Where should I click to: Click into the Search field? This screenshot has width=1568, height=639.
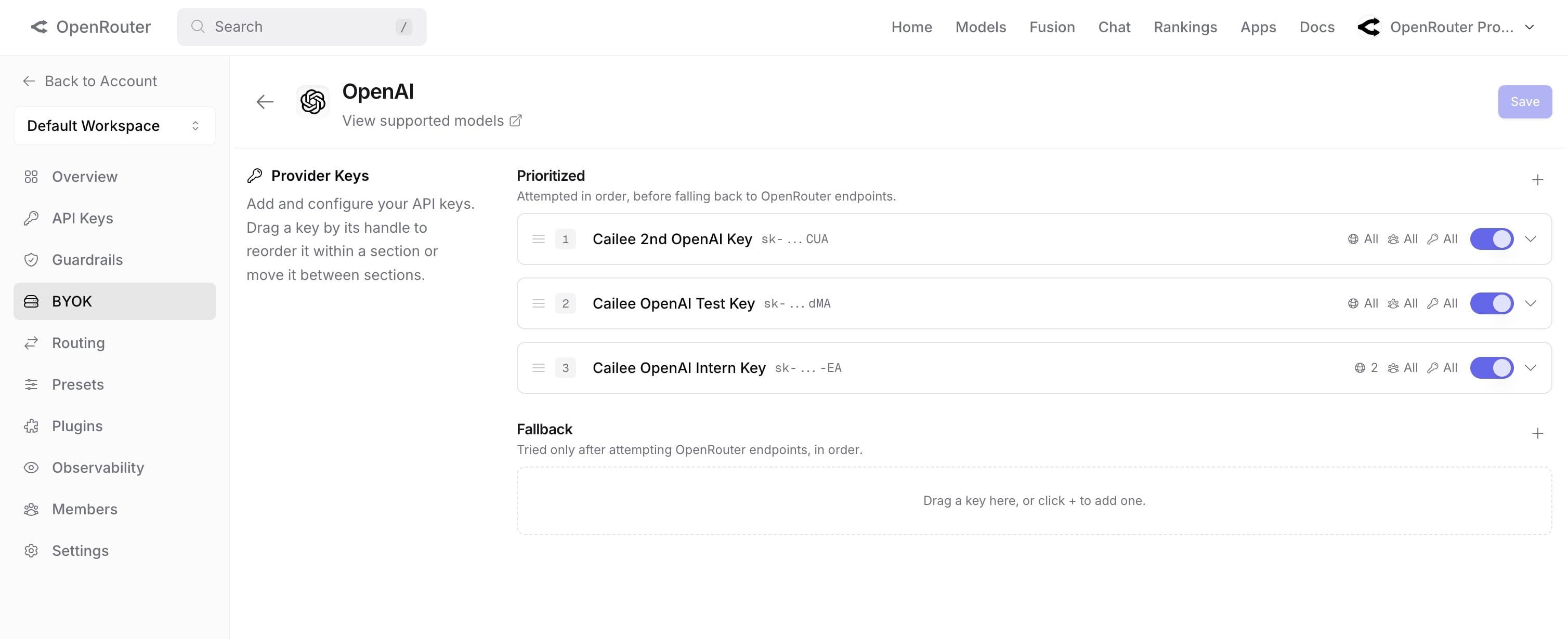tap(302, 26)
